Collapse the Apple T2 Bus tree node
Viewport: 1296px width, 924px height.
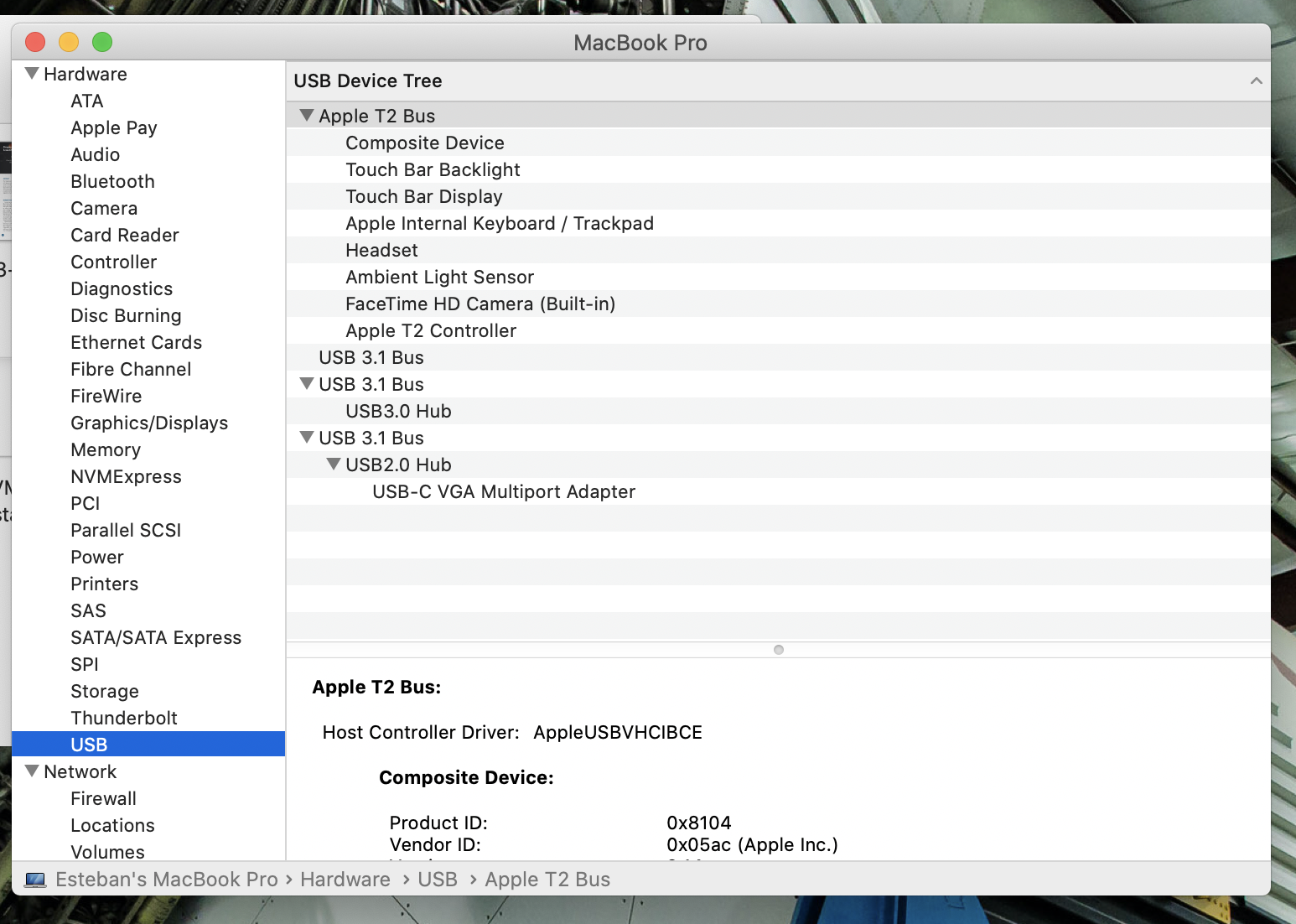tap(307, 116)
